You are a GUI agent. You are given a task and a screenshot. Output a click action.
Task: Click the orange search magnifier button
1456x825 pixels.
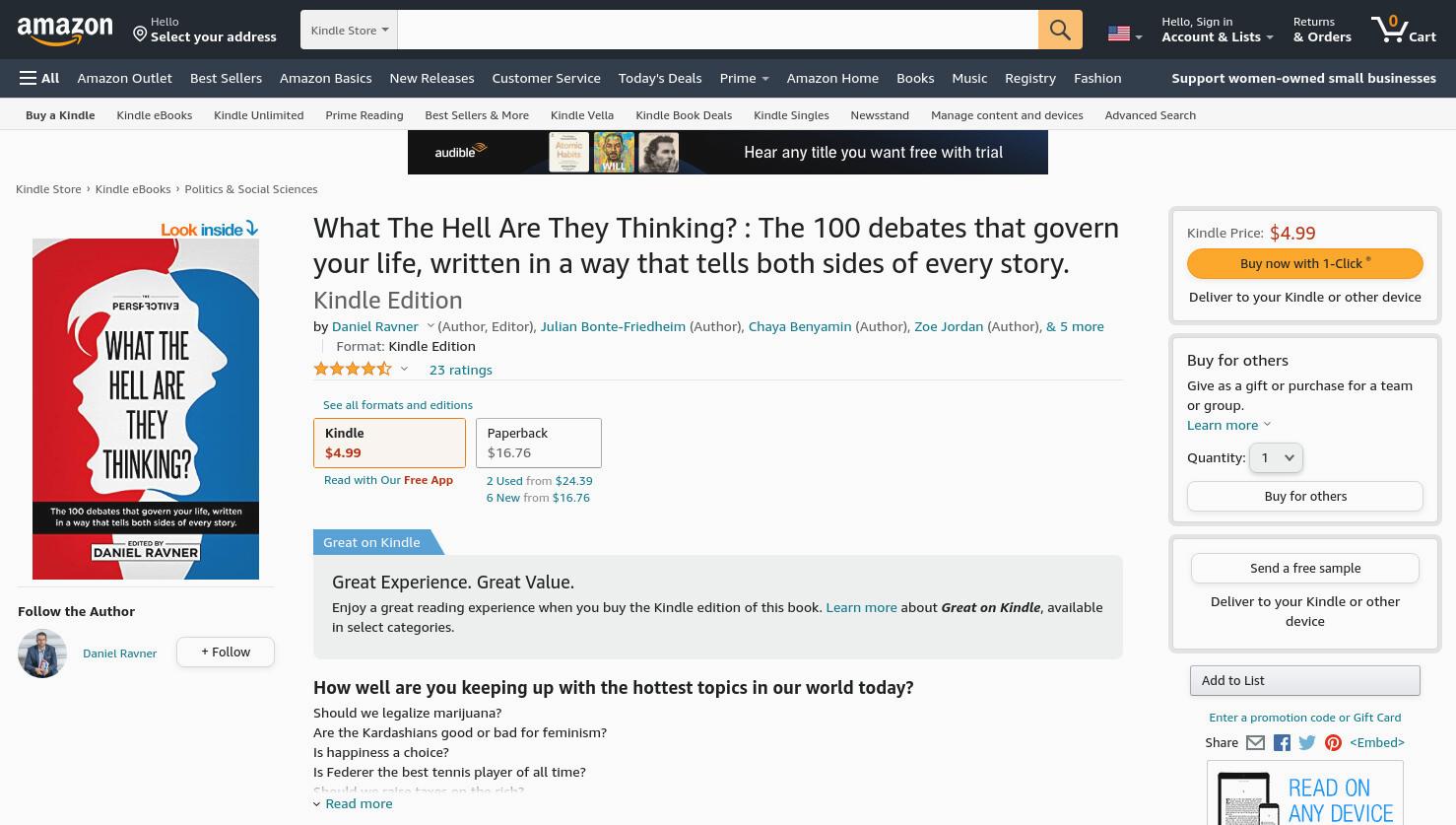coord(1060,30)
